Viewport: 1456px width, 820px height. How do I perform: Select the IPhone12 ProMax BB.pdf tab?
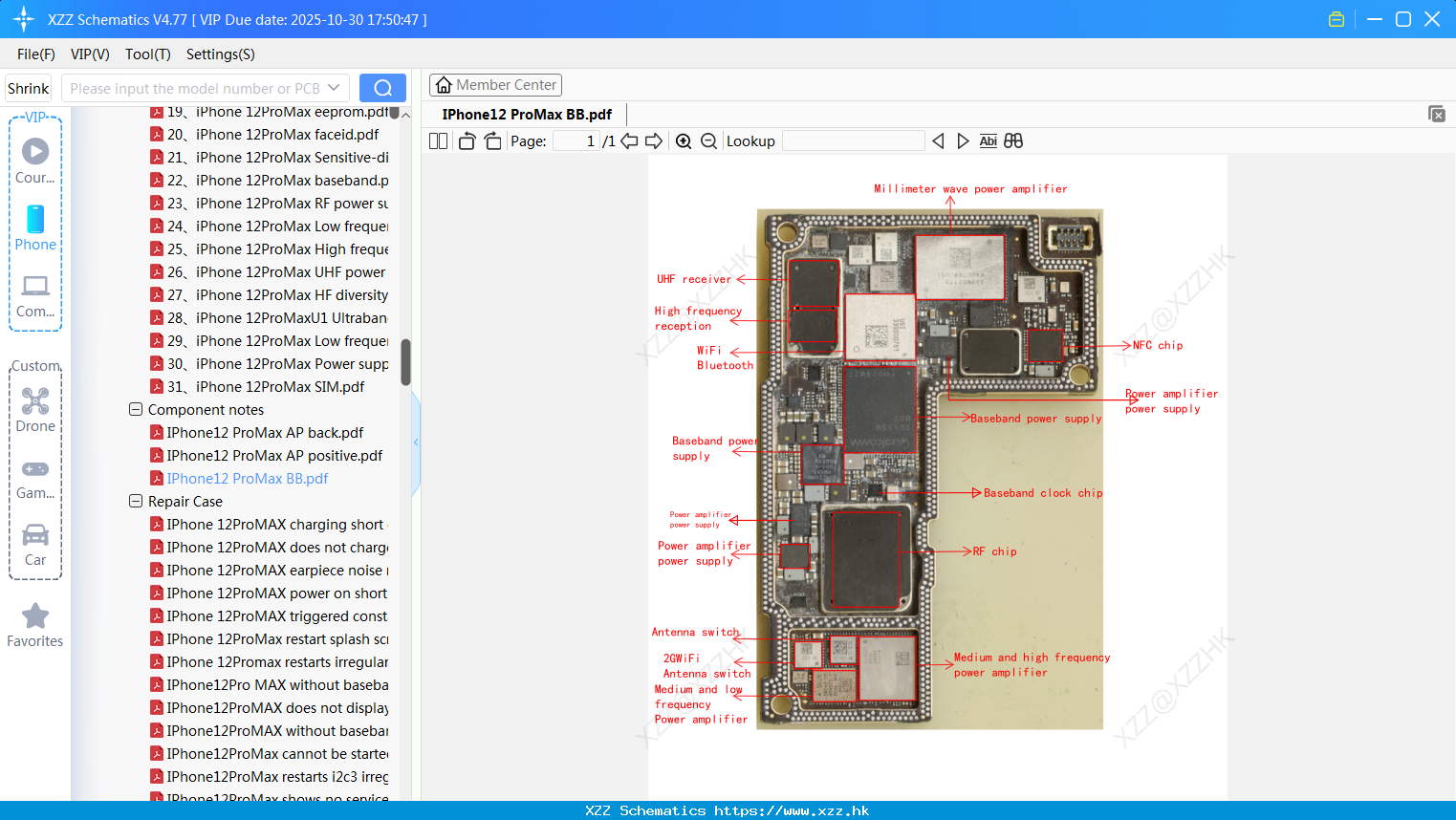(527, 114)
